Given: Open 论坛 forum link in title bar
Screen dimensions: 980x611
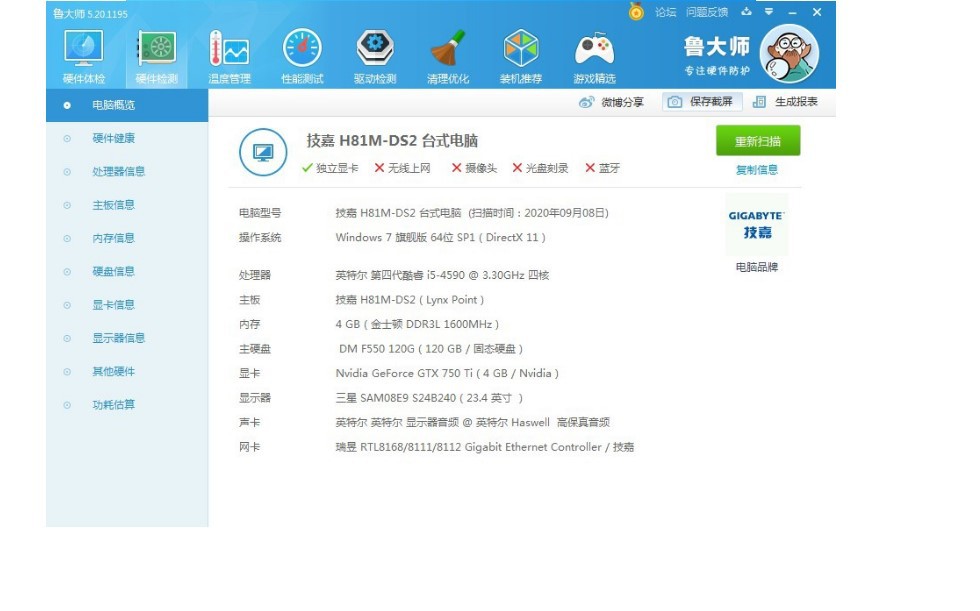Looking at the screenshot, I should (x=666, y=12).
